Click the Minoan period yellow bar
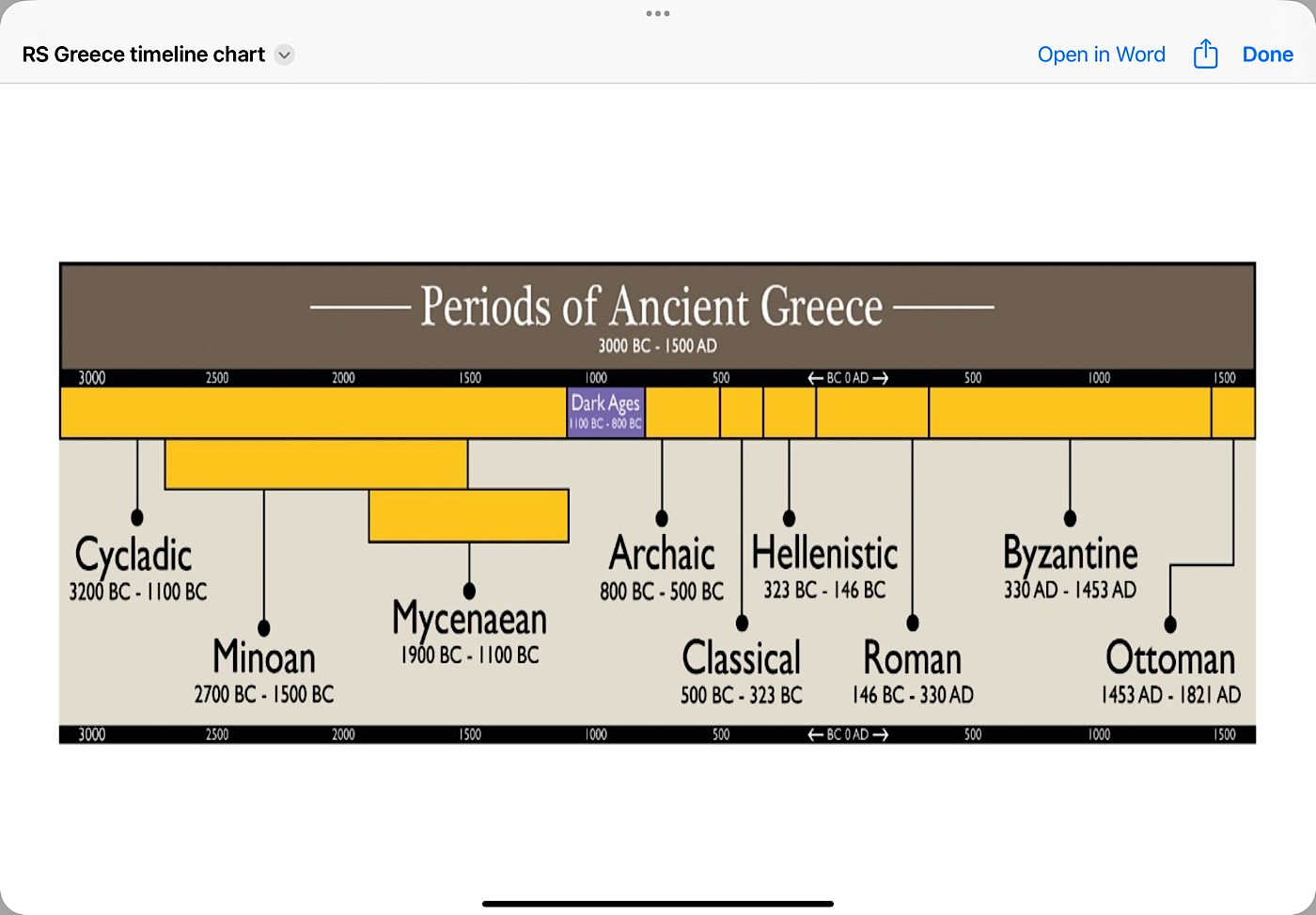1316x915 pixels. click(x=316, y=464)
